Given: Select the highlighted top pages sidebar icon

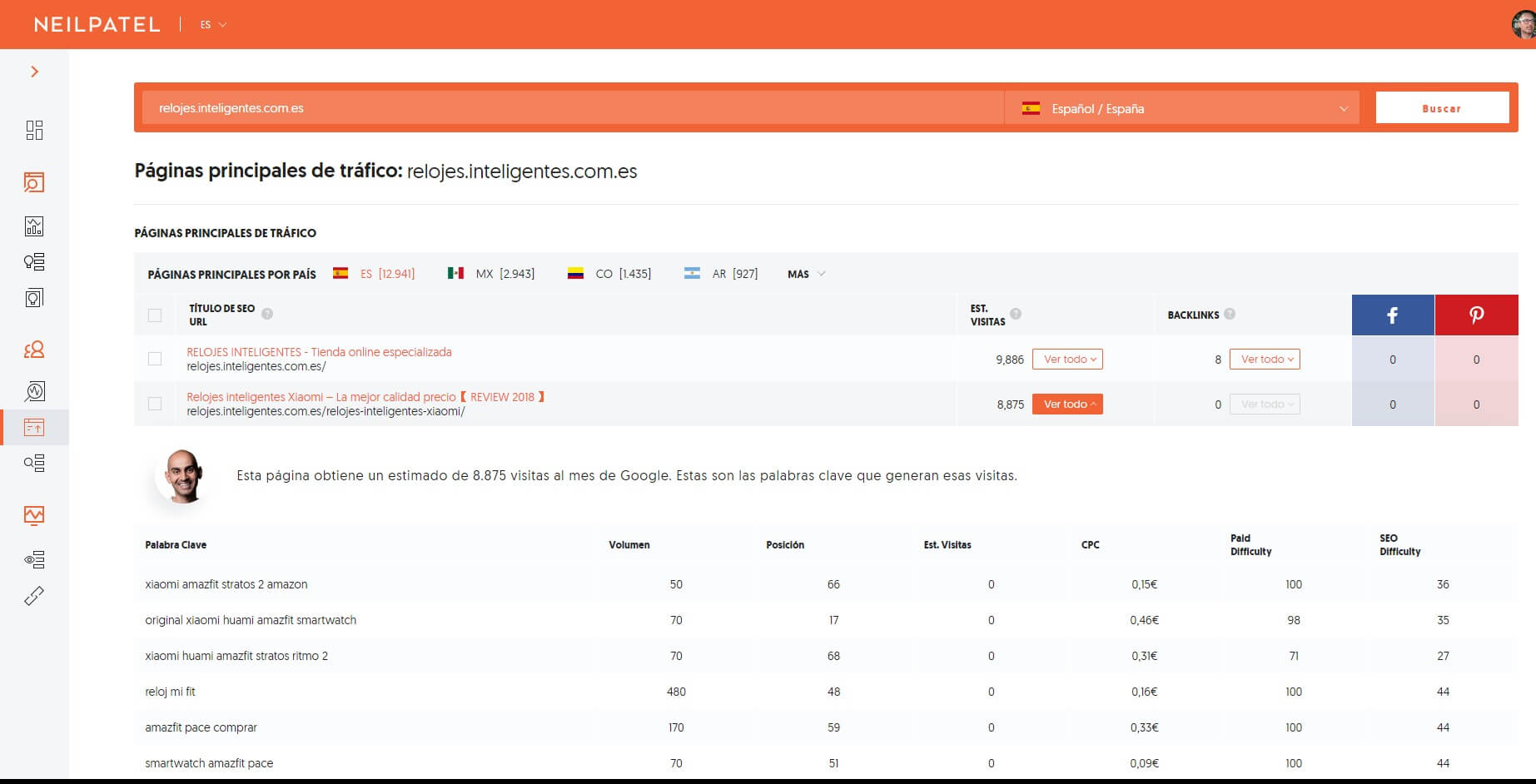Looking at the screenshot, I should (x=34, y=428).
